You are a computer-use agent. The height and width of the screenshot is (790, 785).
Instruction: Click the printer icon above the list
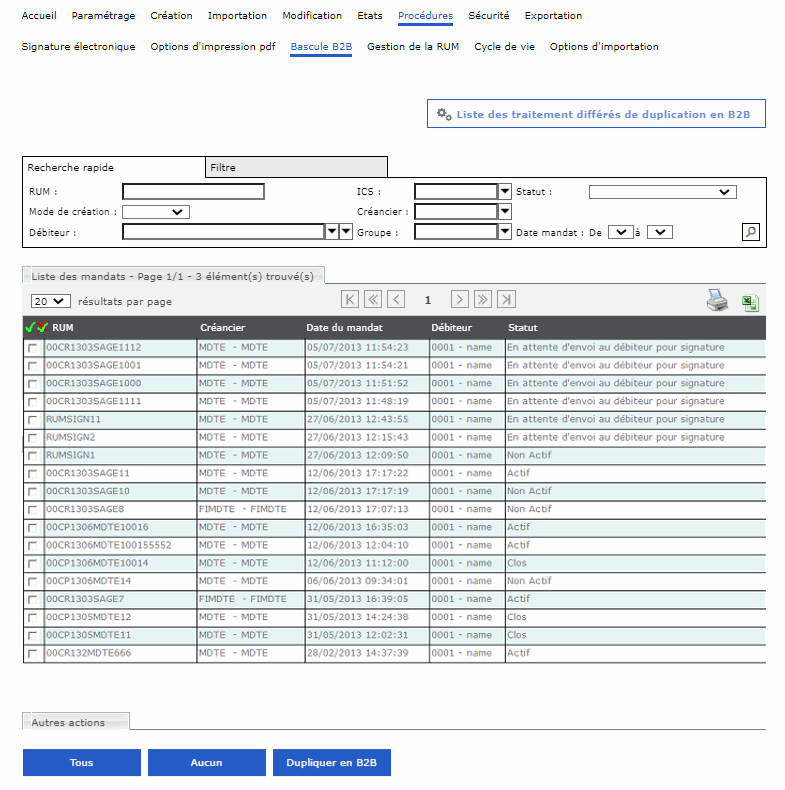717,300
